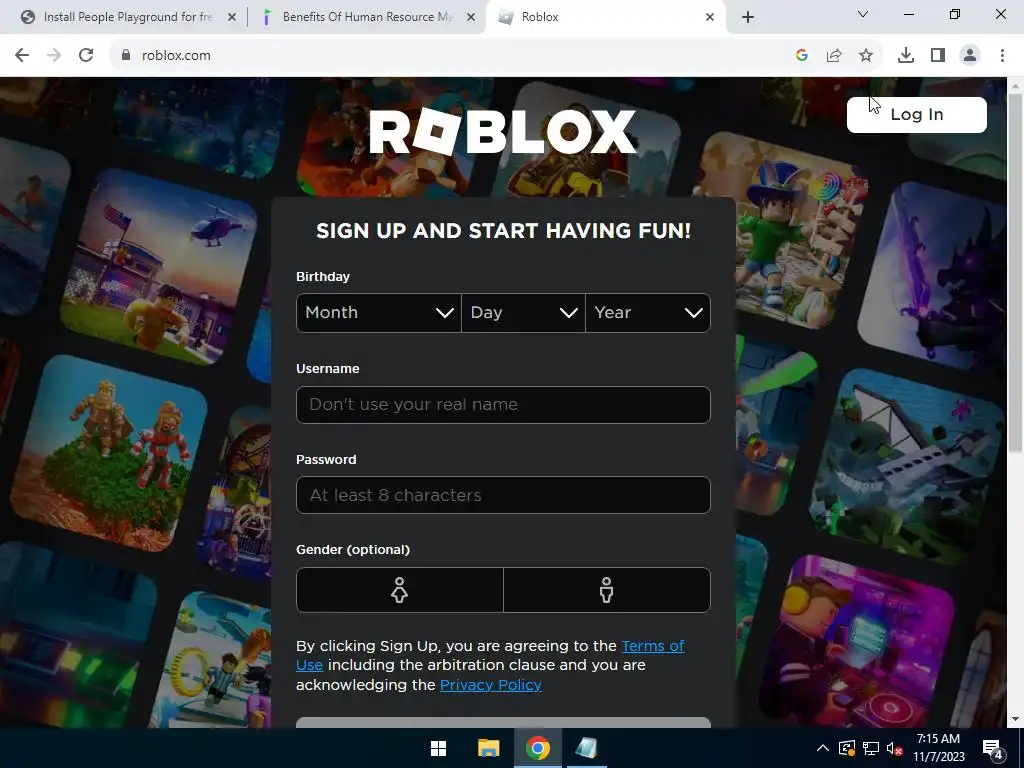Click the purple dragon game thumbnail

tap(933, 274)
